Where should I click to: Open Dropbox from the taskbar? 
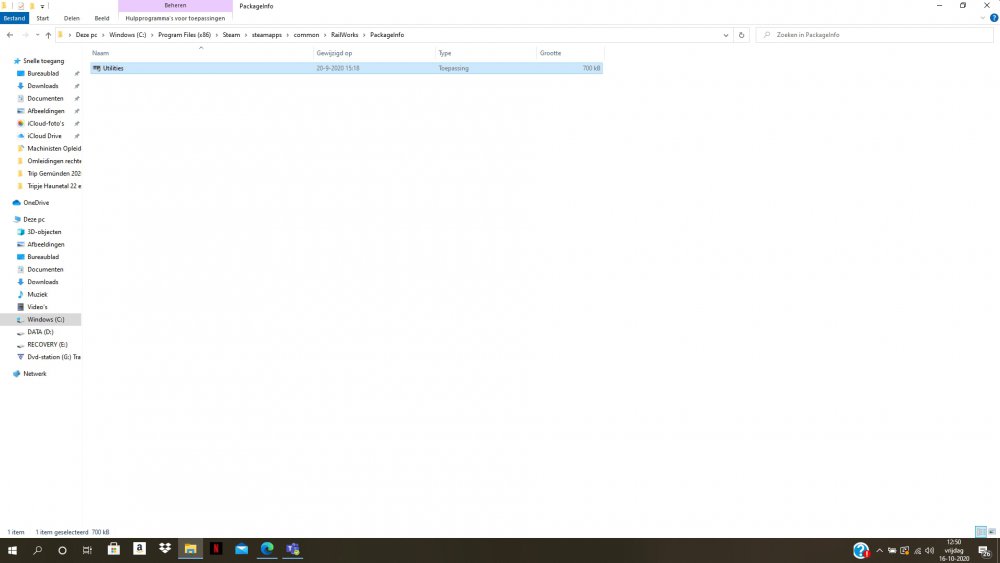tap(163, 550)
